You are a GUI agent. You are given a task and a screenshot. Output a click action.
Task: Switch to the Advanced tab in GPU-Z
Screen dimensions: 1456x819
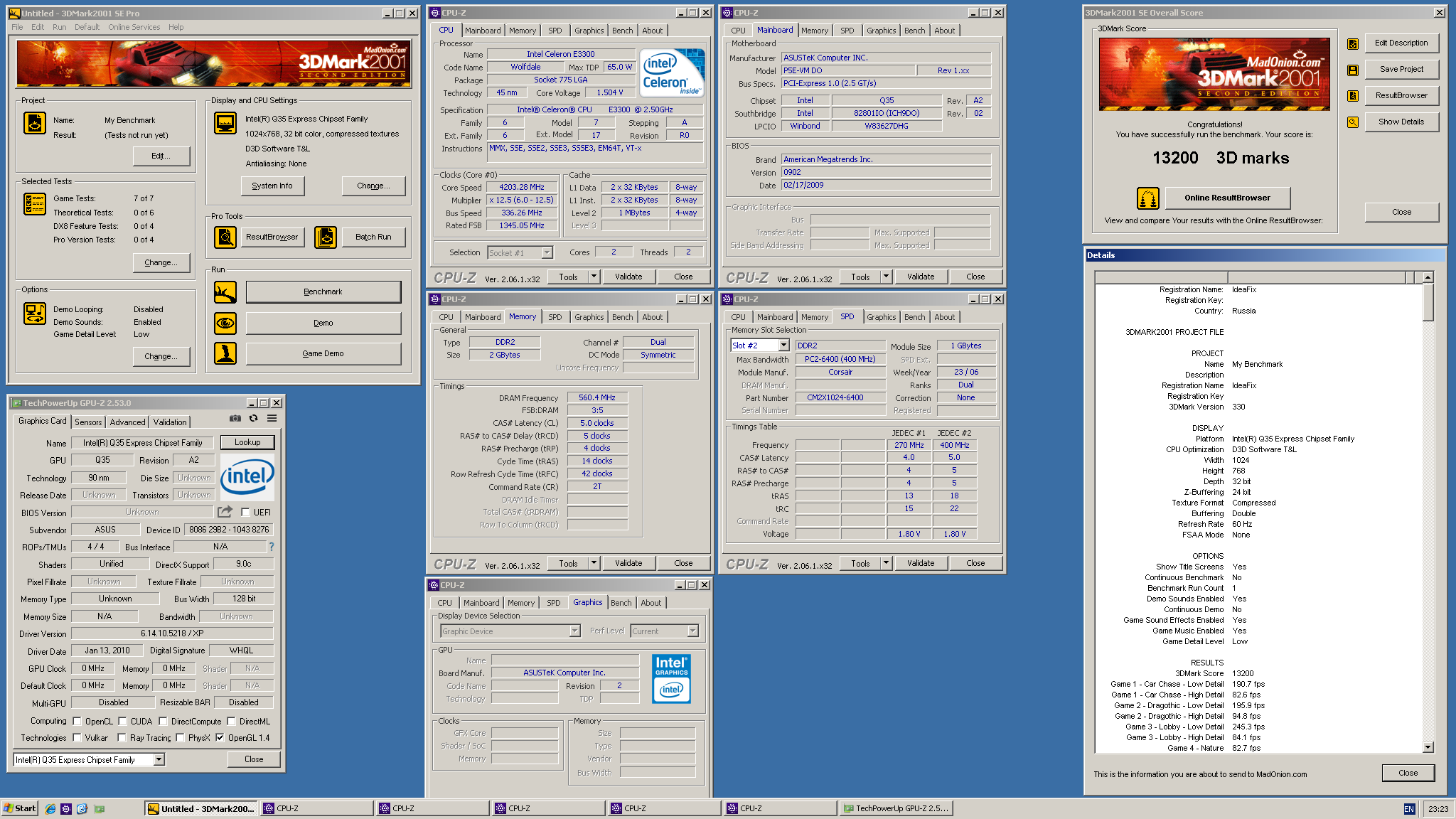click(127, 422)
